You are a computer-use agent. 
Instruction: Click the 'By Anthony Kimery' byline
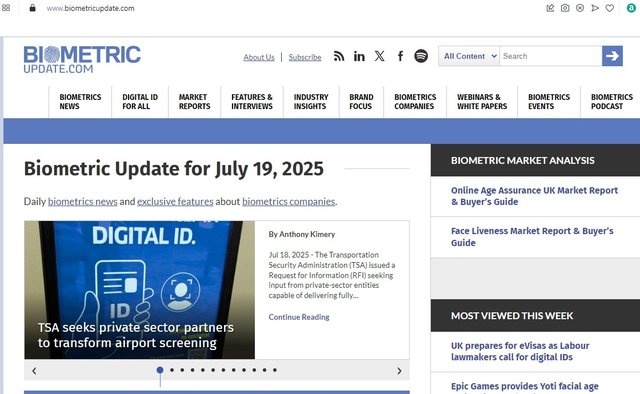(x=302, y=234)
